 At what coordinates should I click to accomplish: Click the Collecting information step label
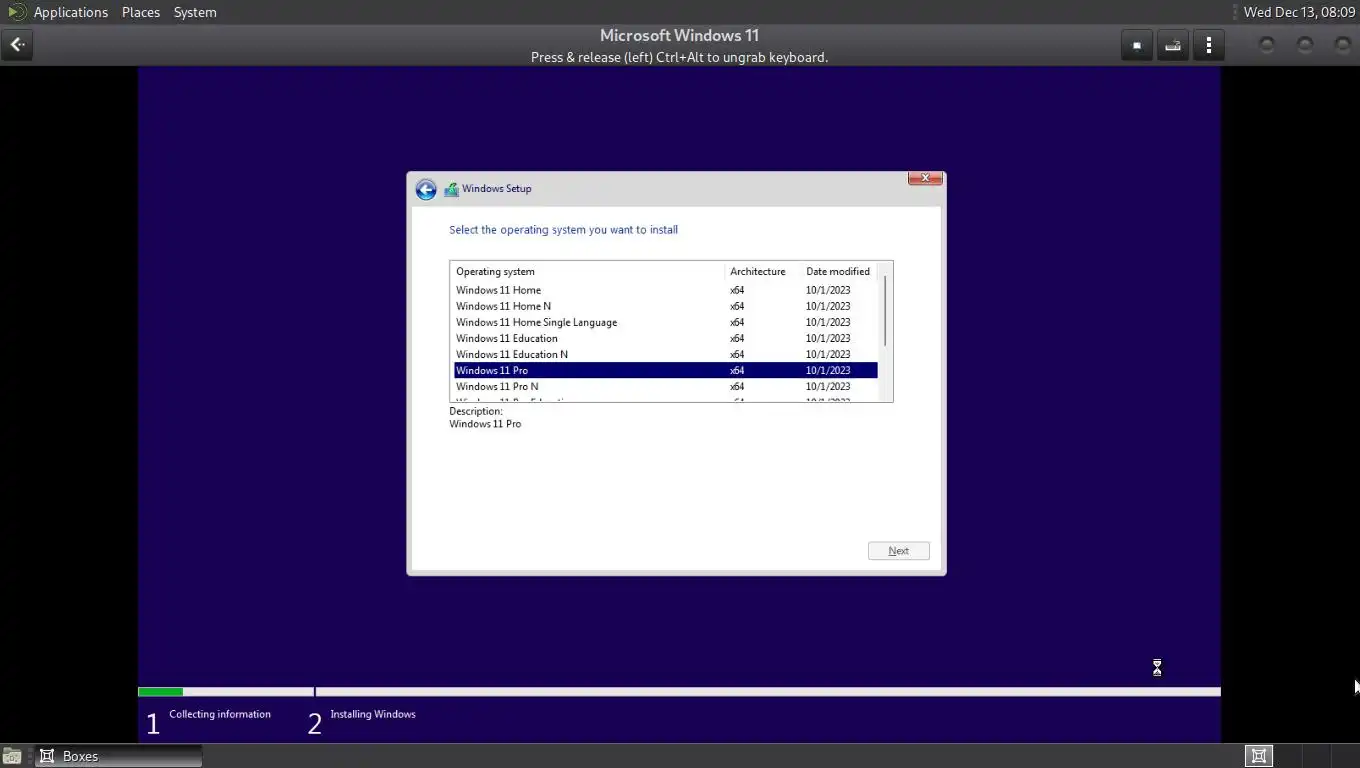click(x=220, y=714)
